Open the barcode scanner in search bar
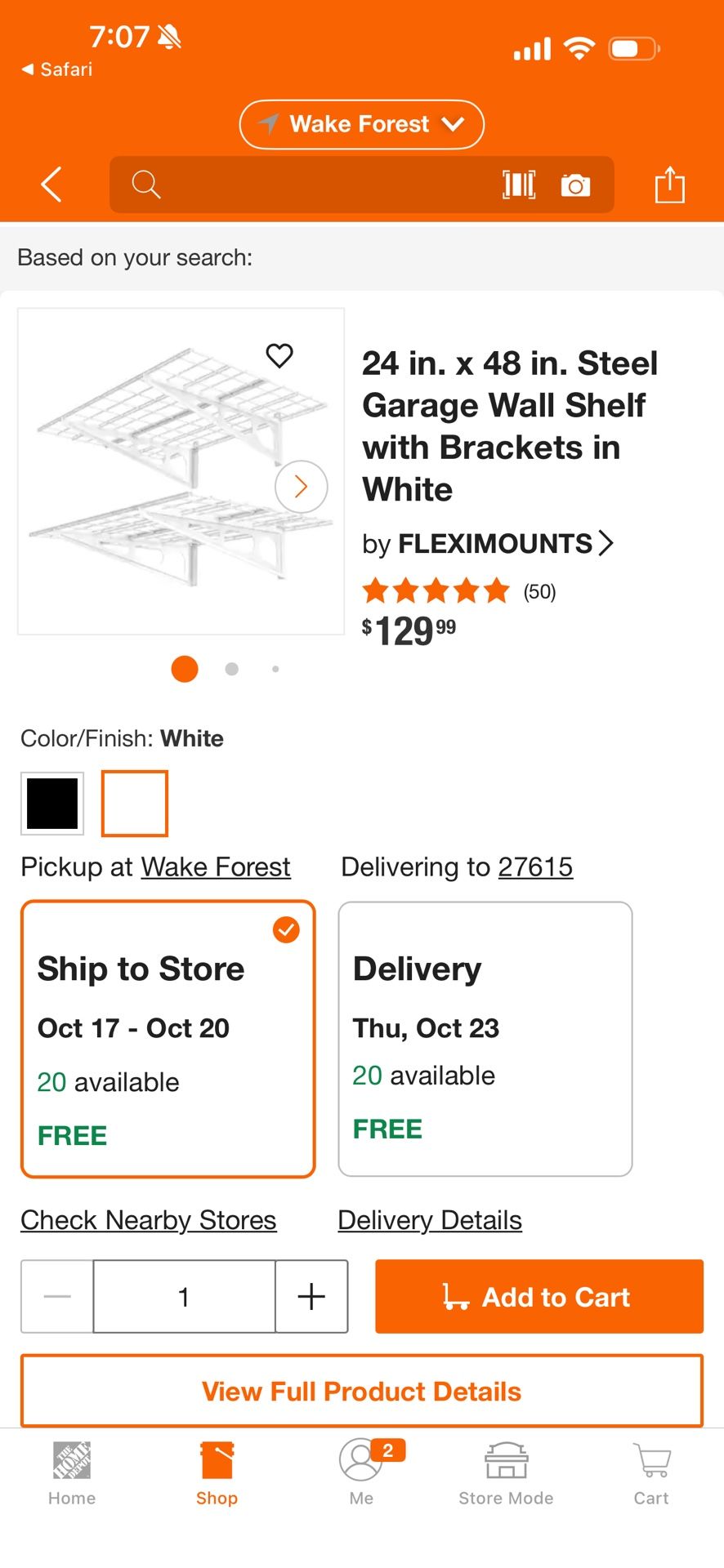This screenshot has width=724, height=1568. pyautogui.click(x=520, y=185)
